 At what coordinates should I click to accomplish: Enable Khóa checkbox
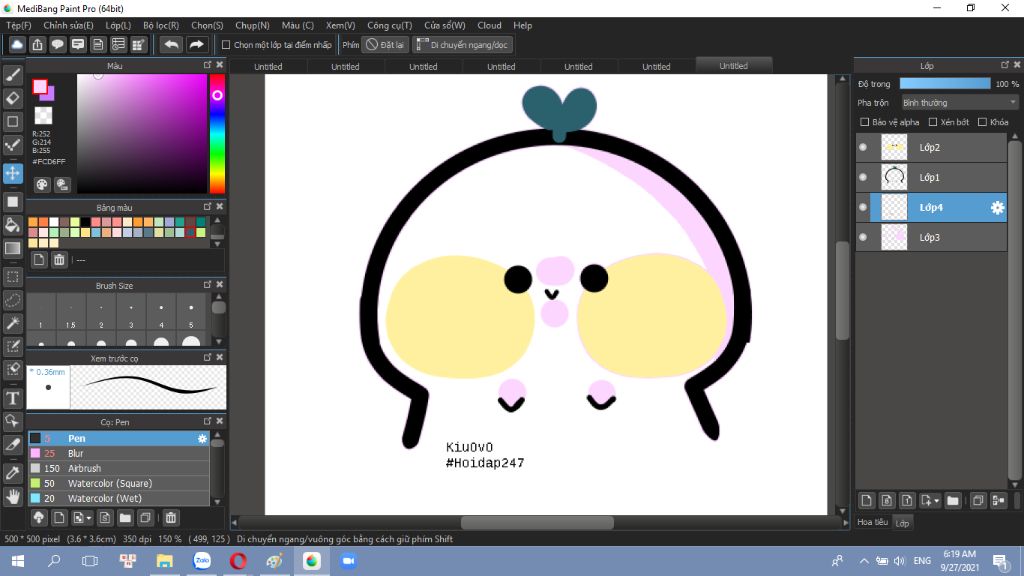982,122
